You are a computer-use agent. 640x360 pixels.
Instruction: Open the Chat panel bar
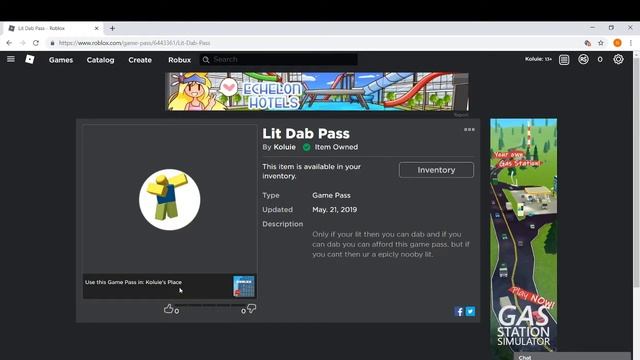click(571, 356)
